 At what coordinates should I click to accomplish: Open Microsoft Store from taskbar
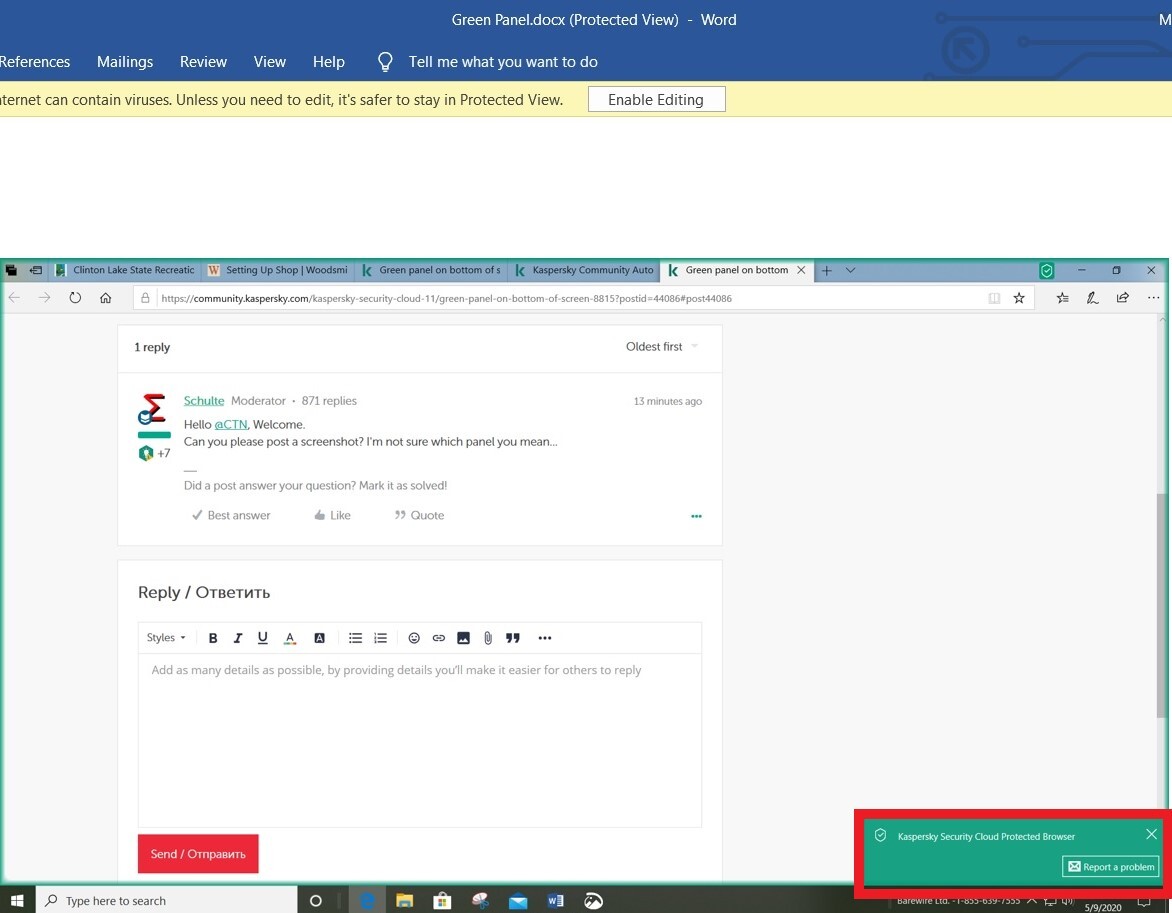tap(442, 900)
